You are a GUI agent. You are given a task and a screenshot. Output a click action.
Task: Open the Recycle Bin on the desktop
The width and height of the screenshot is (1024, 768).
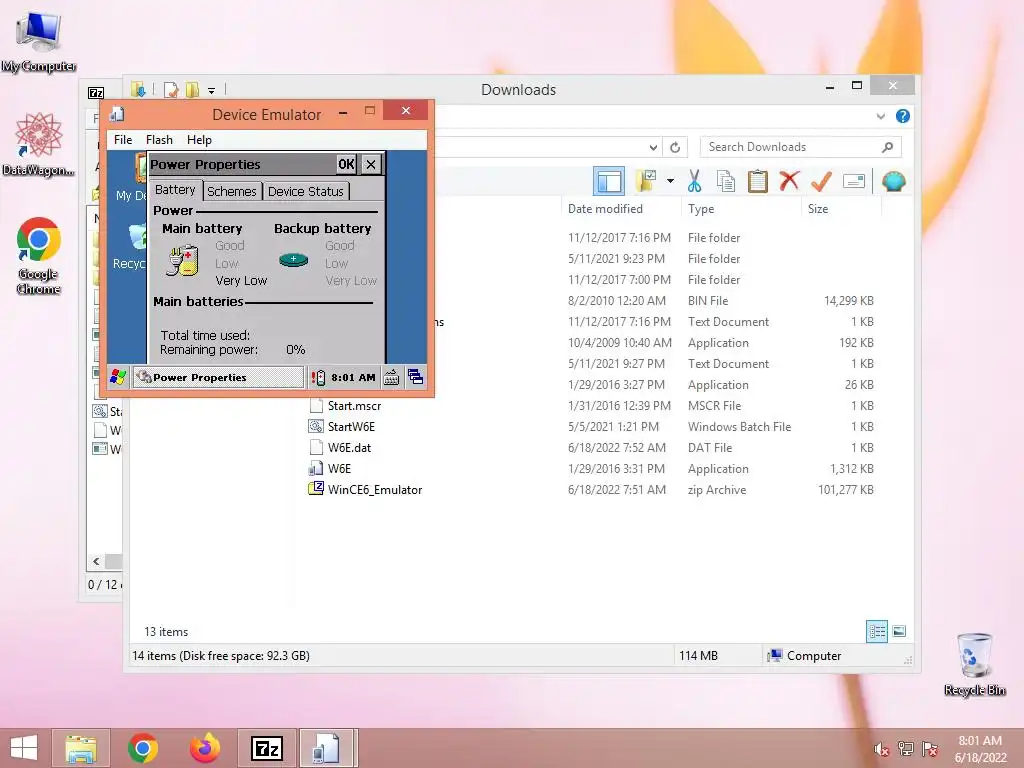tap(974, 664)
